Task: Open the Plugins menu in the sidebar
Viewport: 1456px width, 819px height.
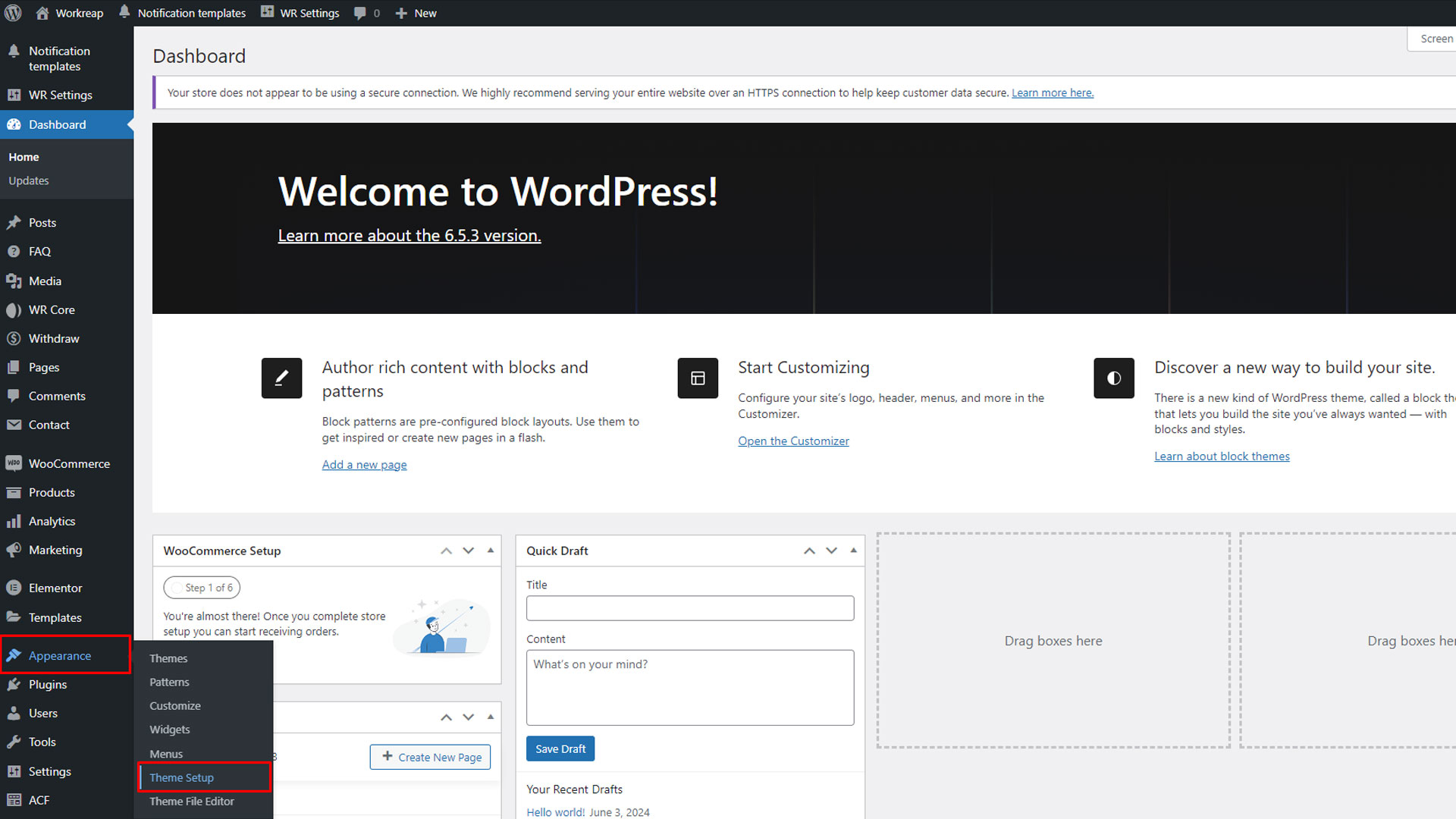Action: tap(48, 684)
